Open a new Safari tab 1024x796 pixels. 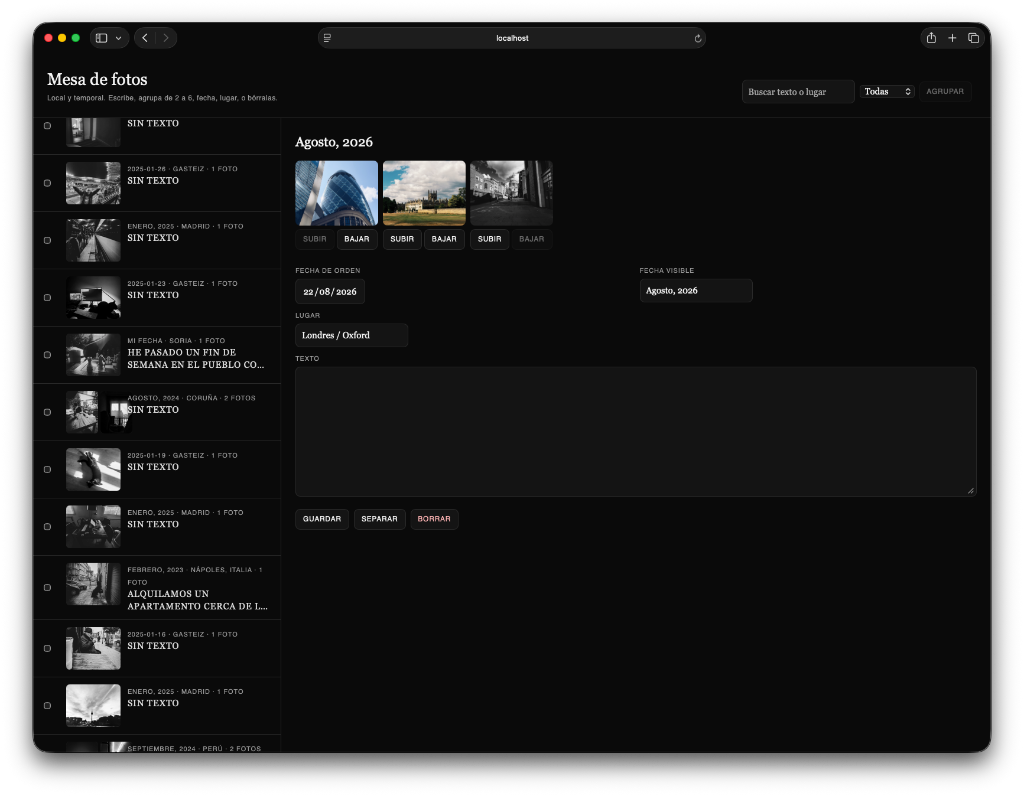click(952, 38)
